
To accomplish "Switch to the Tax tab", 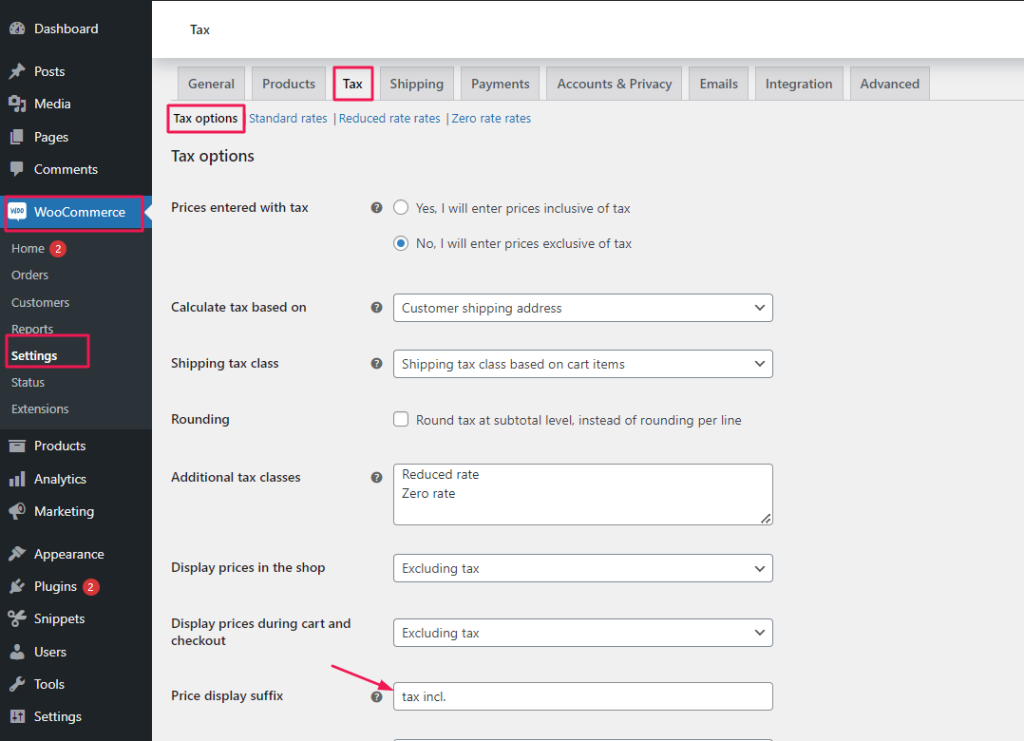I will pos(353,84).
